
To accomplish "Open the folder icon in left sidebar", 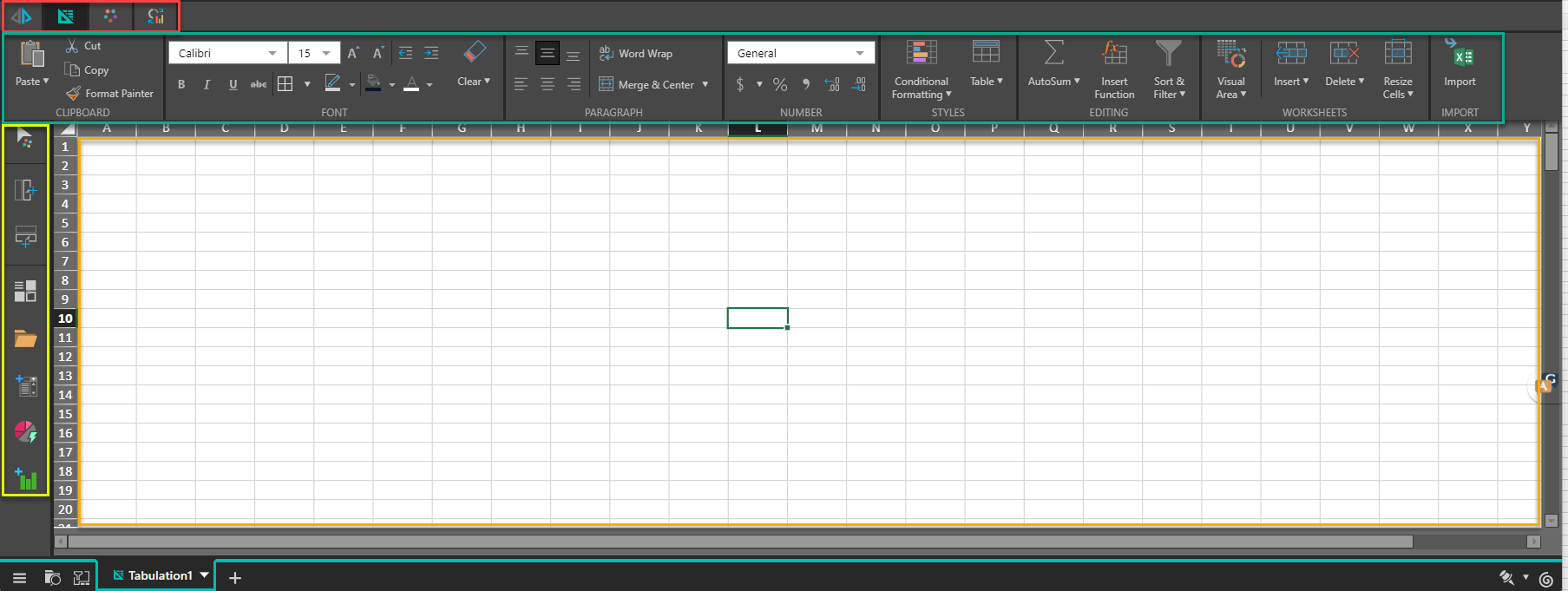I will (26, 338).
